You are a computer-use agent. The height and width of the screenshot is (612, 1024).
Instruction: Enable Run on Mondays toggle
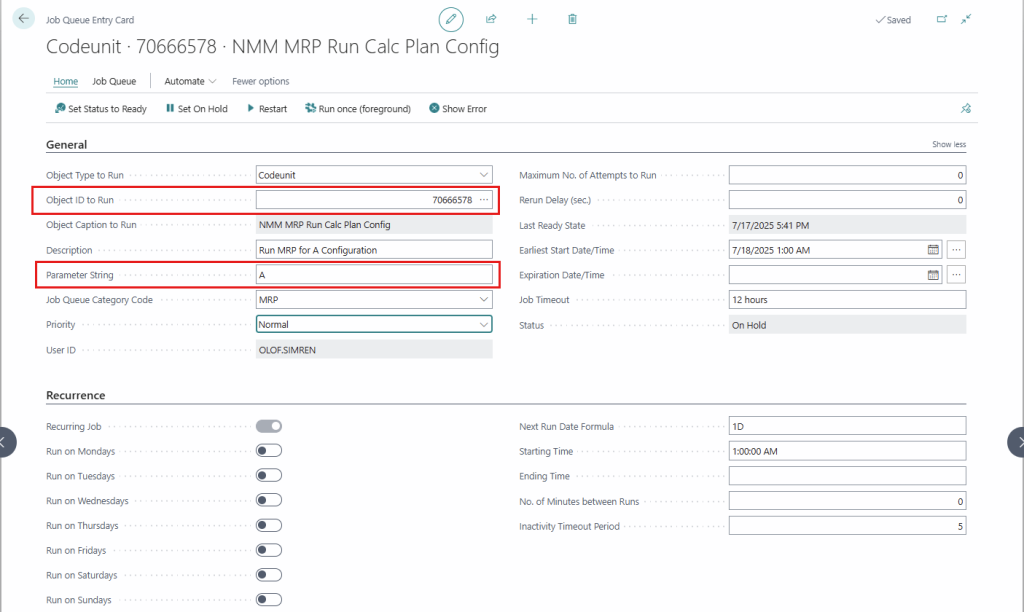(x=269, y=451)
